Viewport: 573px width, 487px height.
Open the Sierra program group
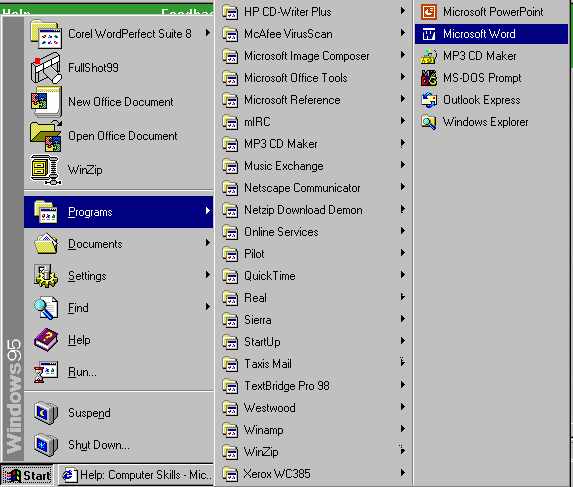click(x=315, y=320)
